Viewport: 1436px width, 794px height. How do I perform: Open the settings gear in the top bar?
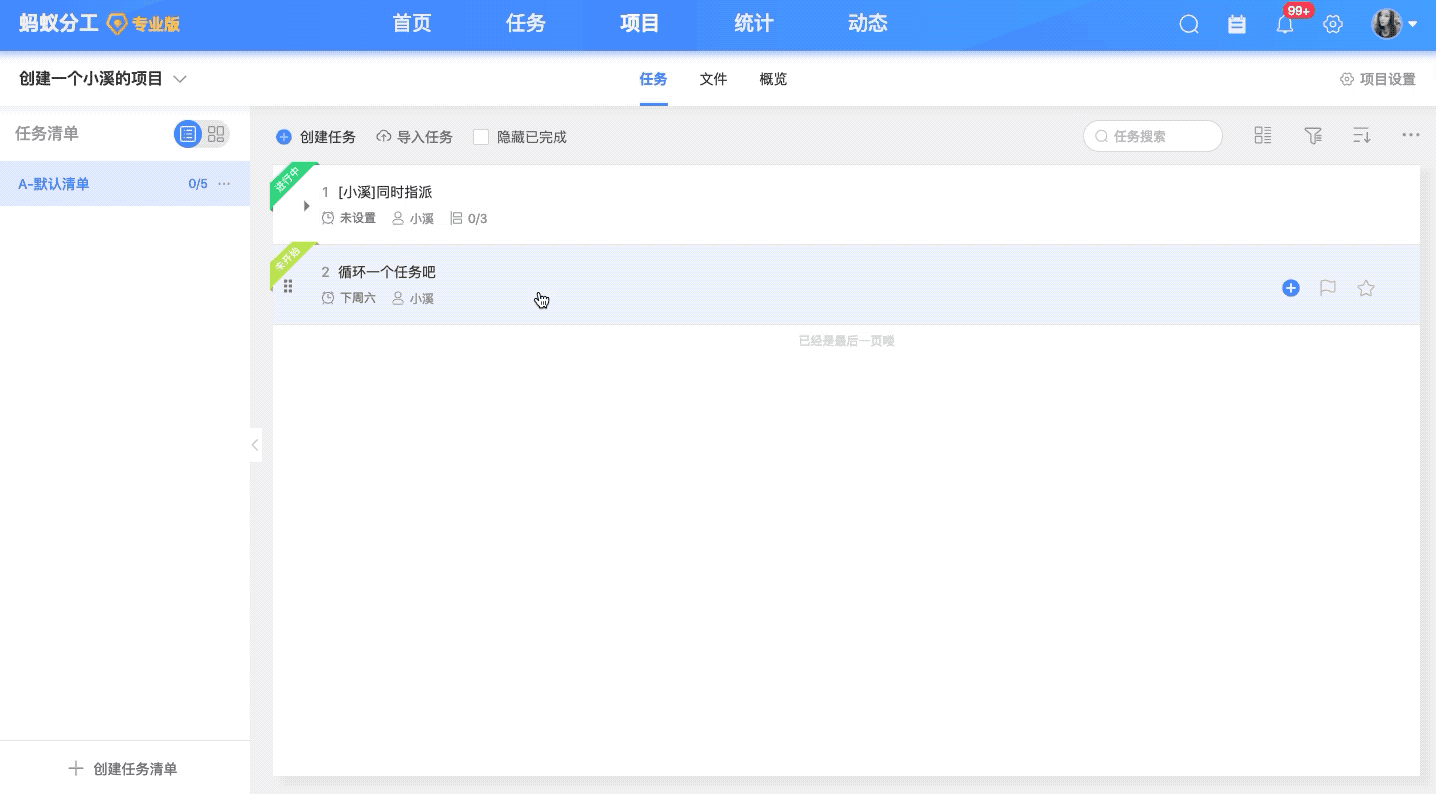click(1333, 24)
